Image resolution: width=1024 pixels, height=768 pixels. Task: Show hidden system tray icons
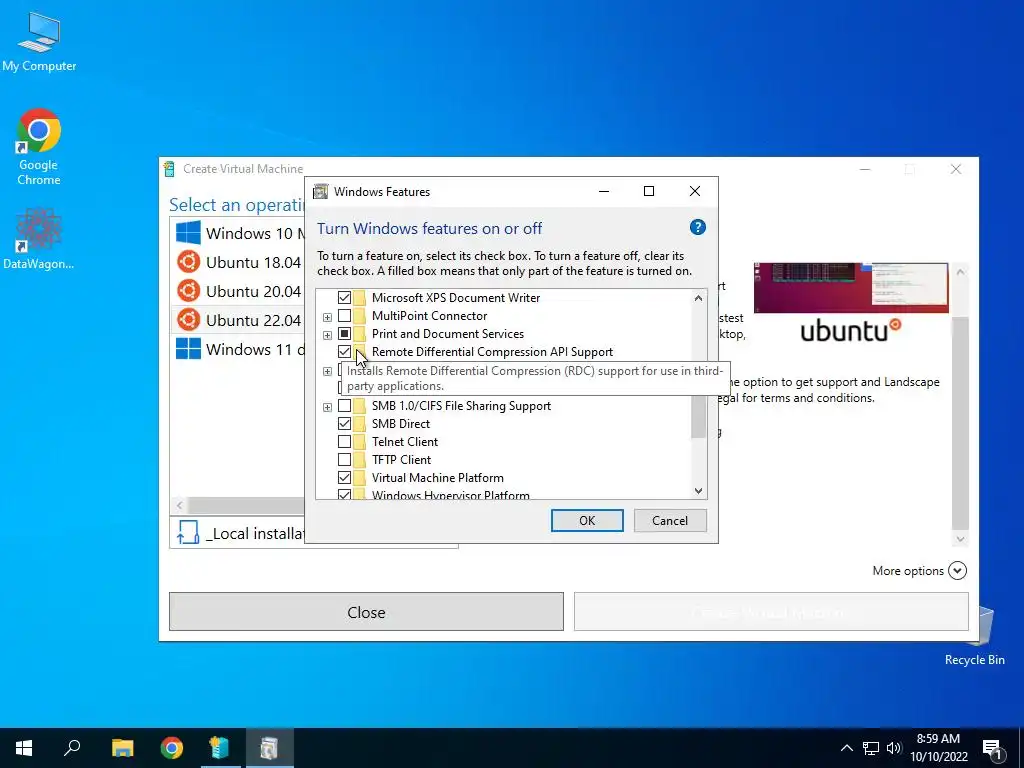click(x=846, y=748)
